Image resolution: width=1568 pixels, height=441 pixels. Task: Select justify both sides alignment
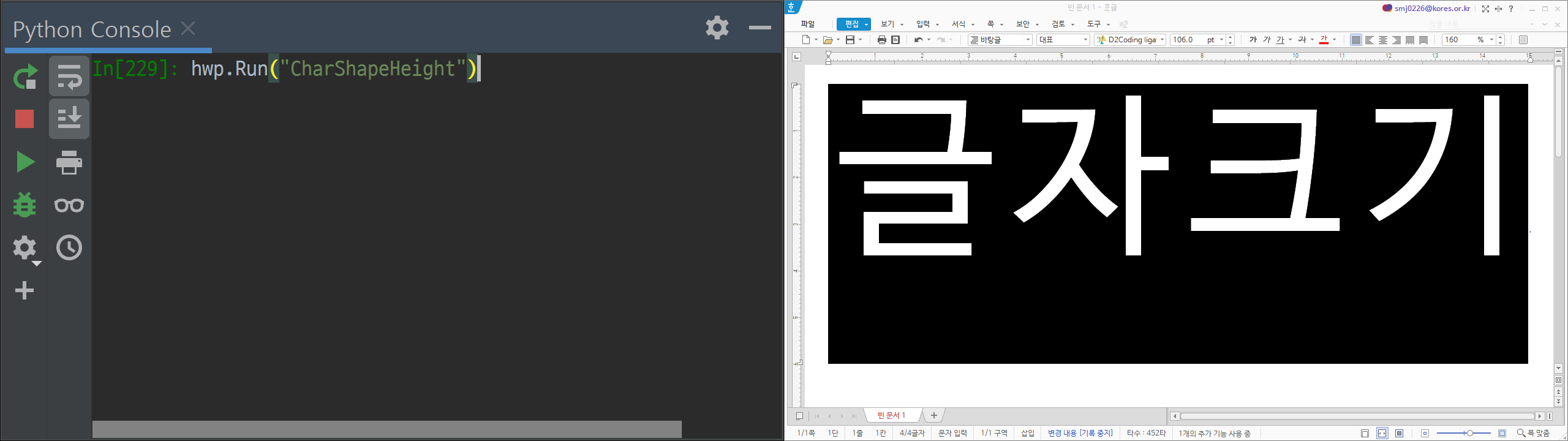click(x=1356, y=40)
